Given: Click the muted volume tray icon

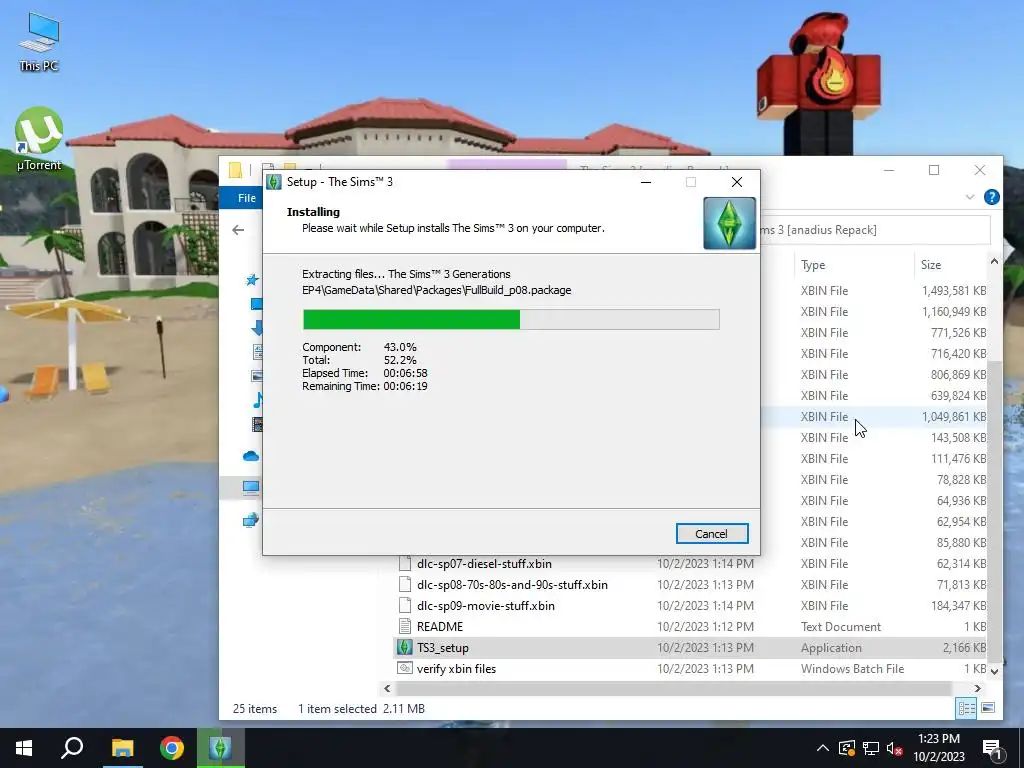Looking at the screenshot, I should point(895,748).
